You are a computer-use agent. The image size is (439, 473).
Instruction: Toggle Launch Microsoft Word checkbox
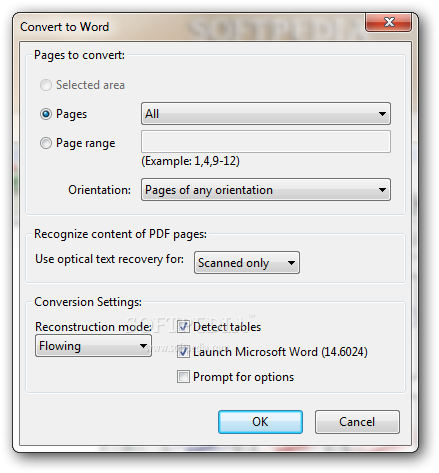[x=183, y=352]
